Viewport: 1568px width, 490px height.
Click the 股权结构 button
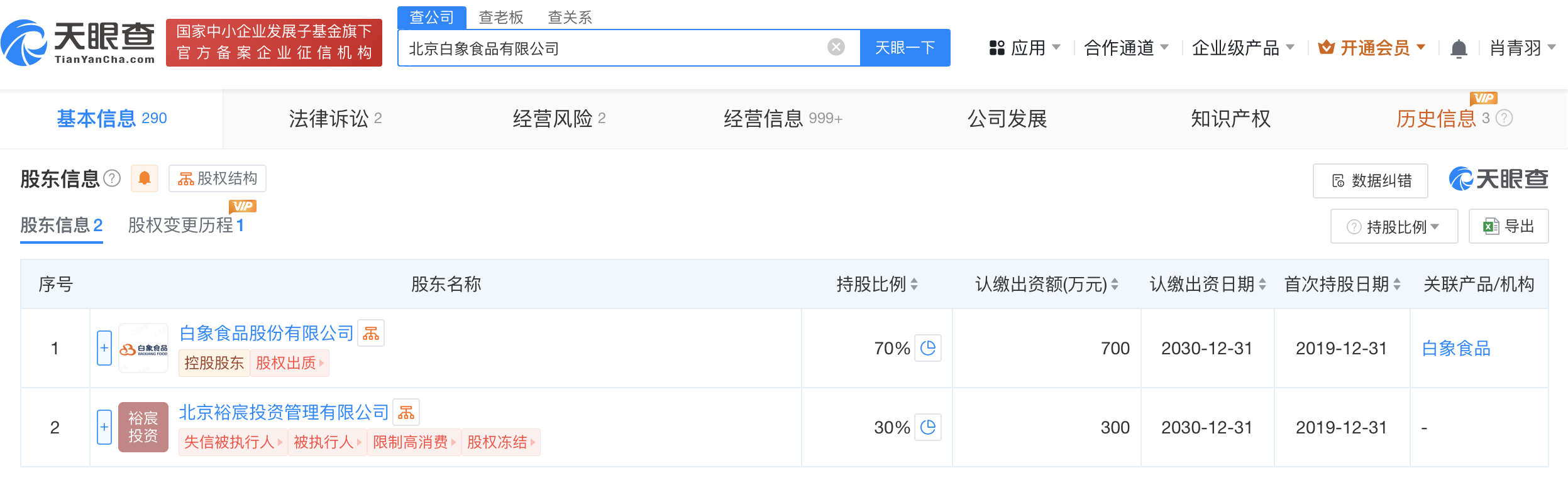pyautogui.click(x=218, y=178)
